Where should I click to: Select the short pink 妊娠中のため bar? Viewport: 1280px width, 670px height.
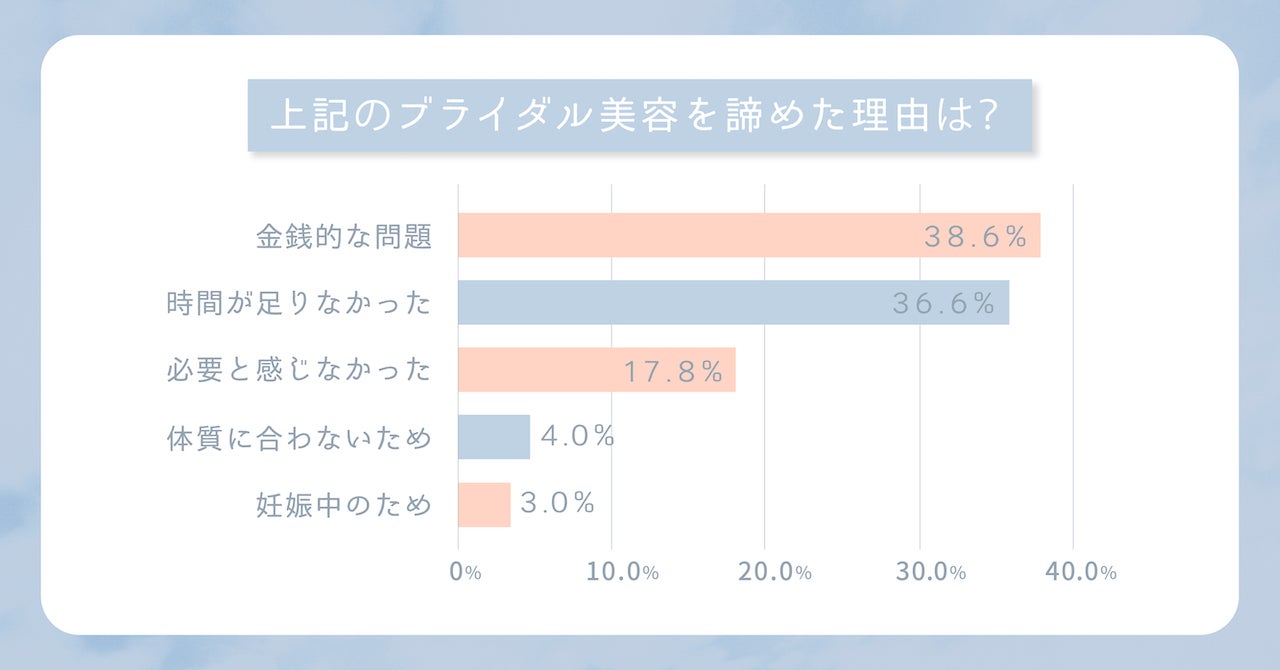coord(484,504)
